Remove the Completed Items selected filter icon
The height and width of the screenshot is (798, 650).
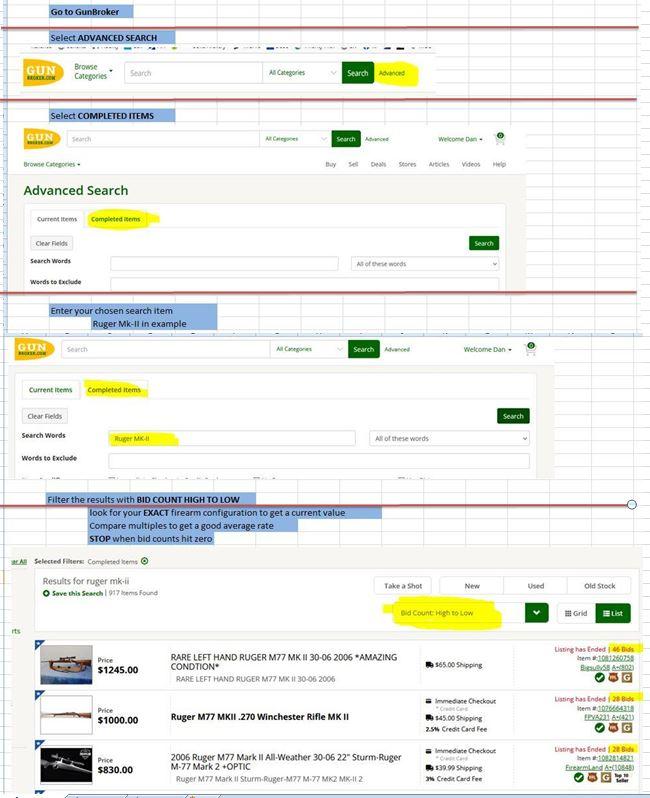(145, 561)
